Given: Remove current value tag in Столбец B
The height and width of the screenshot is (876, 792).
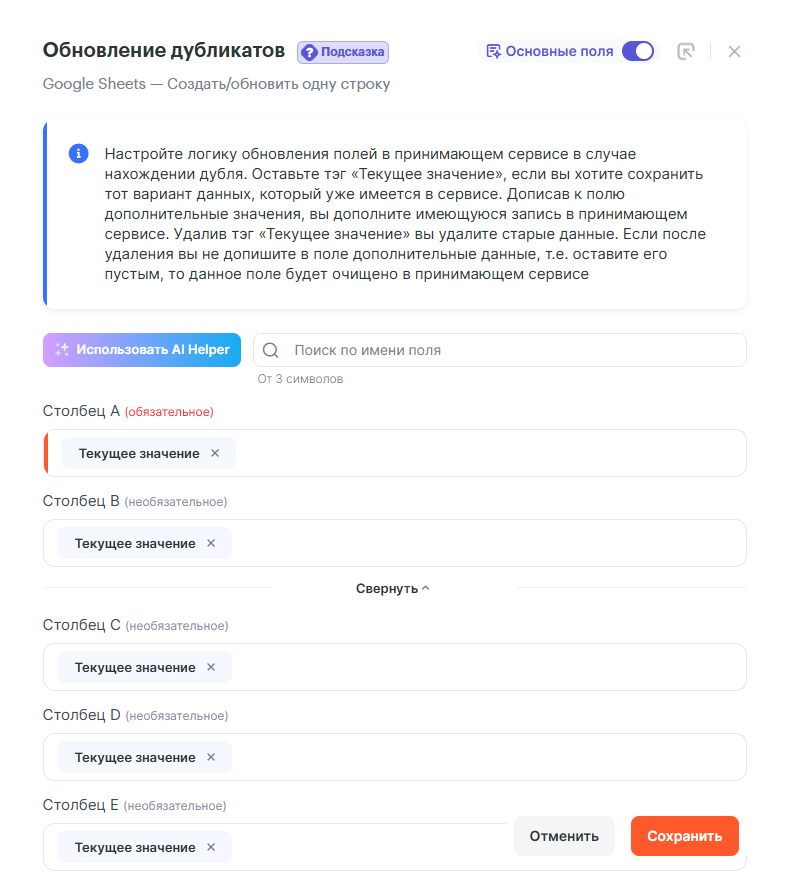Looking at the screenshot, I should 211,543.
